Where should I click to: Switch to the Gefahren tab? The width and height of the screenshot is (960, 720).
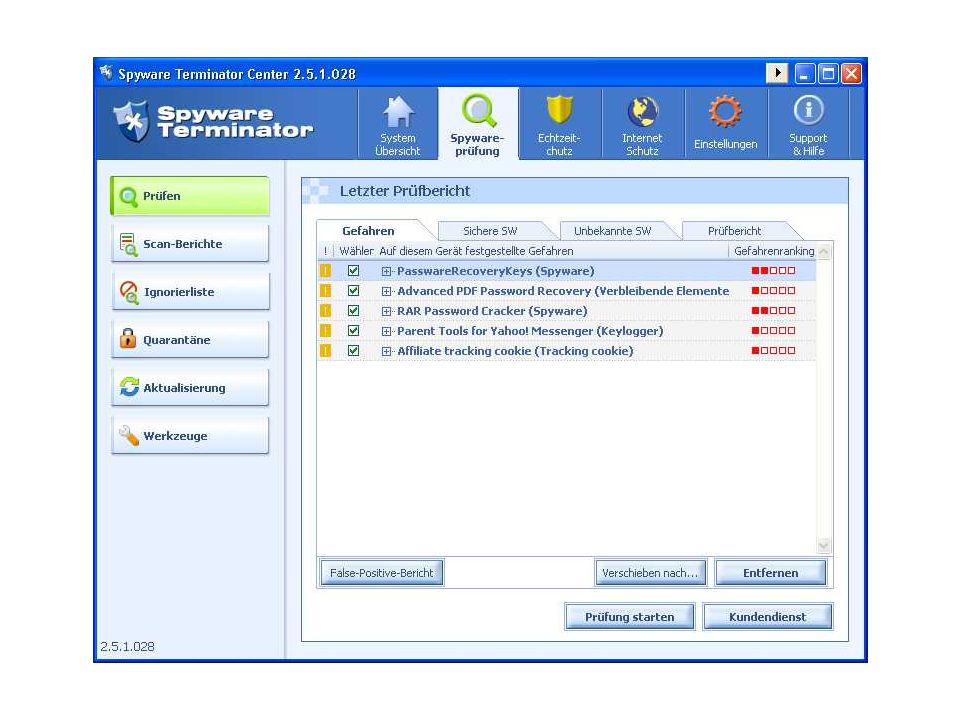coord(369,231)
